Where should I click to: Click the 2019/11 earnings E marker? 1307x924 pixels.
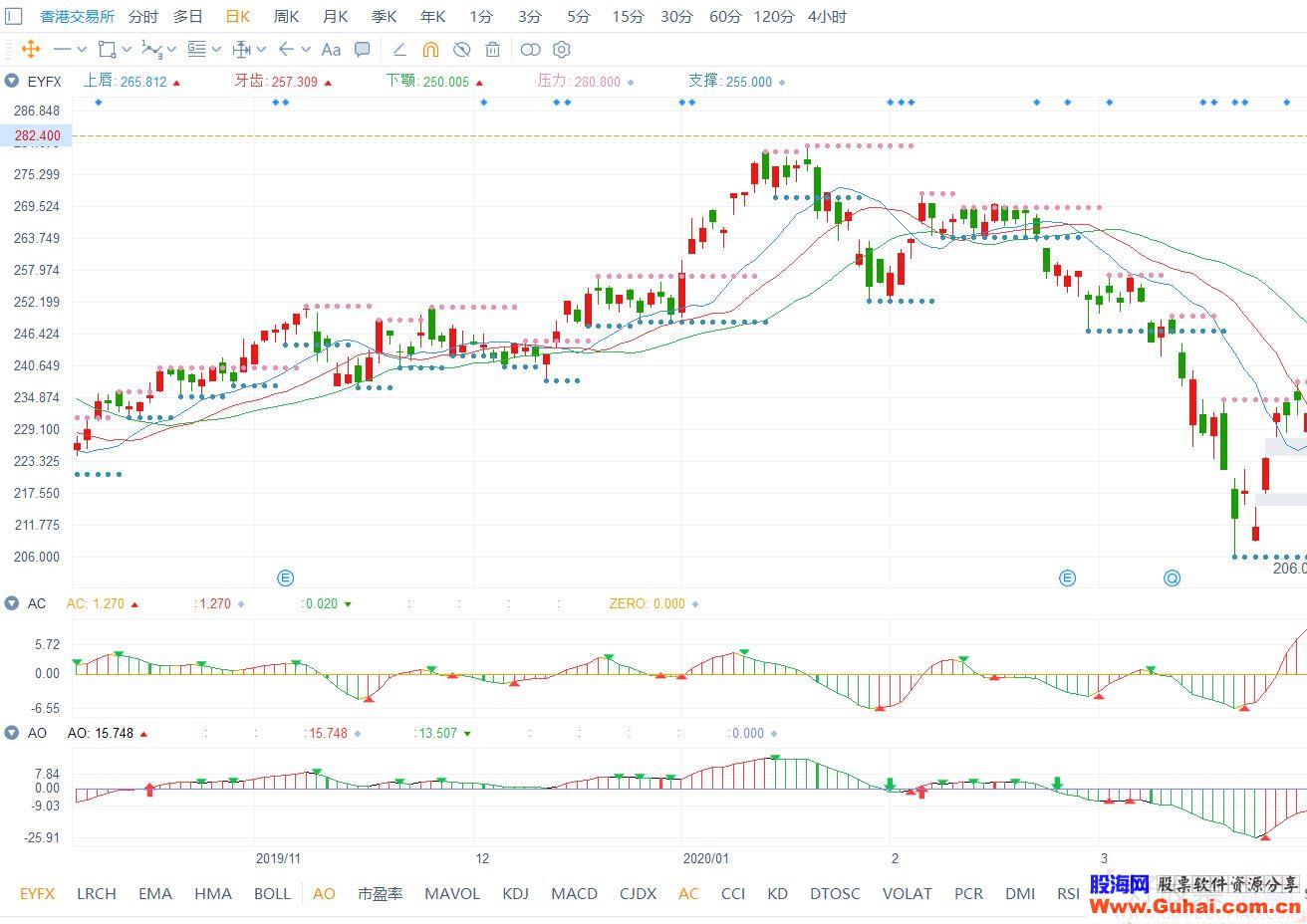[286, 577]
